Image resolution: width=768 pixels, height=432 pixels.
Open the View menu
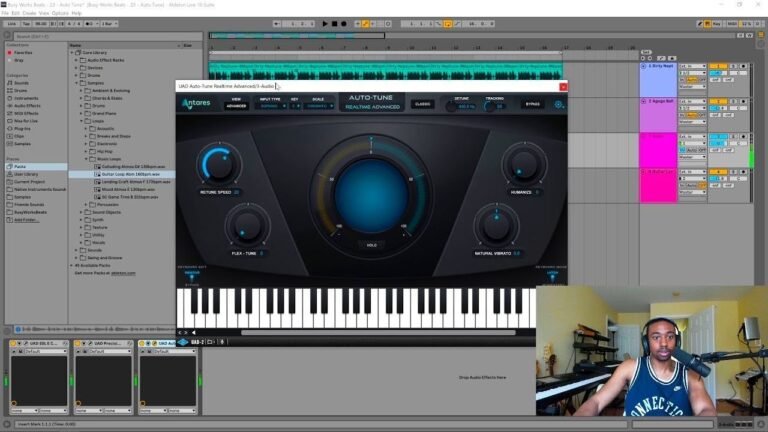click(44, 13)
